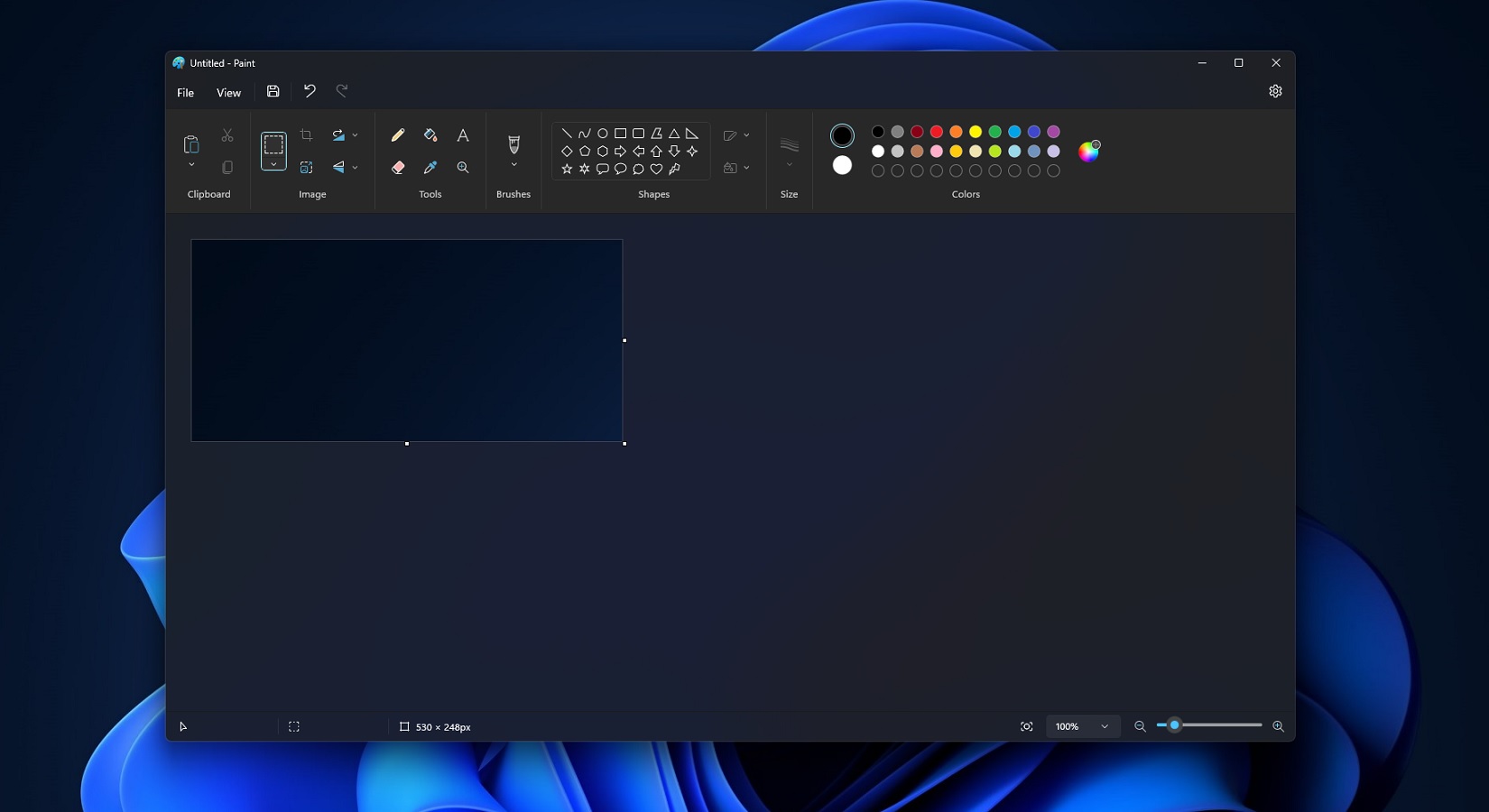Select the Pencil tool
The height and width of the screenshot is (812, 1489).
click(397, 135)
